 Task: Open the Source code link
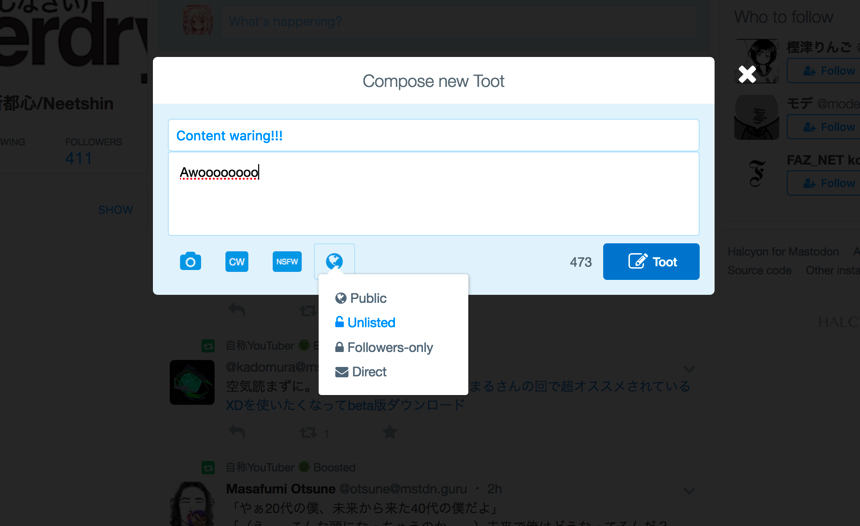pyautogui.click(x=759, y=270)
